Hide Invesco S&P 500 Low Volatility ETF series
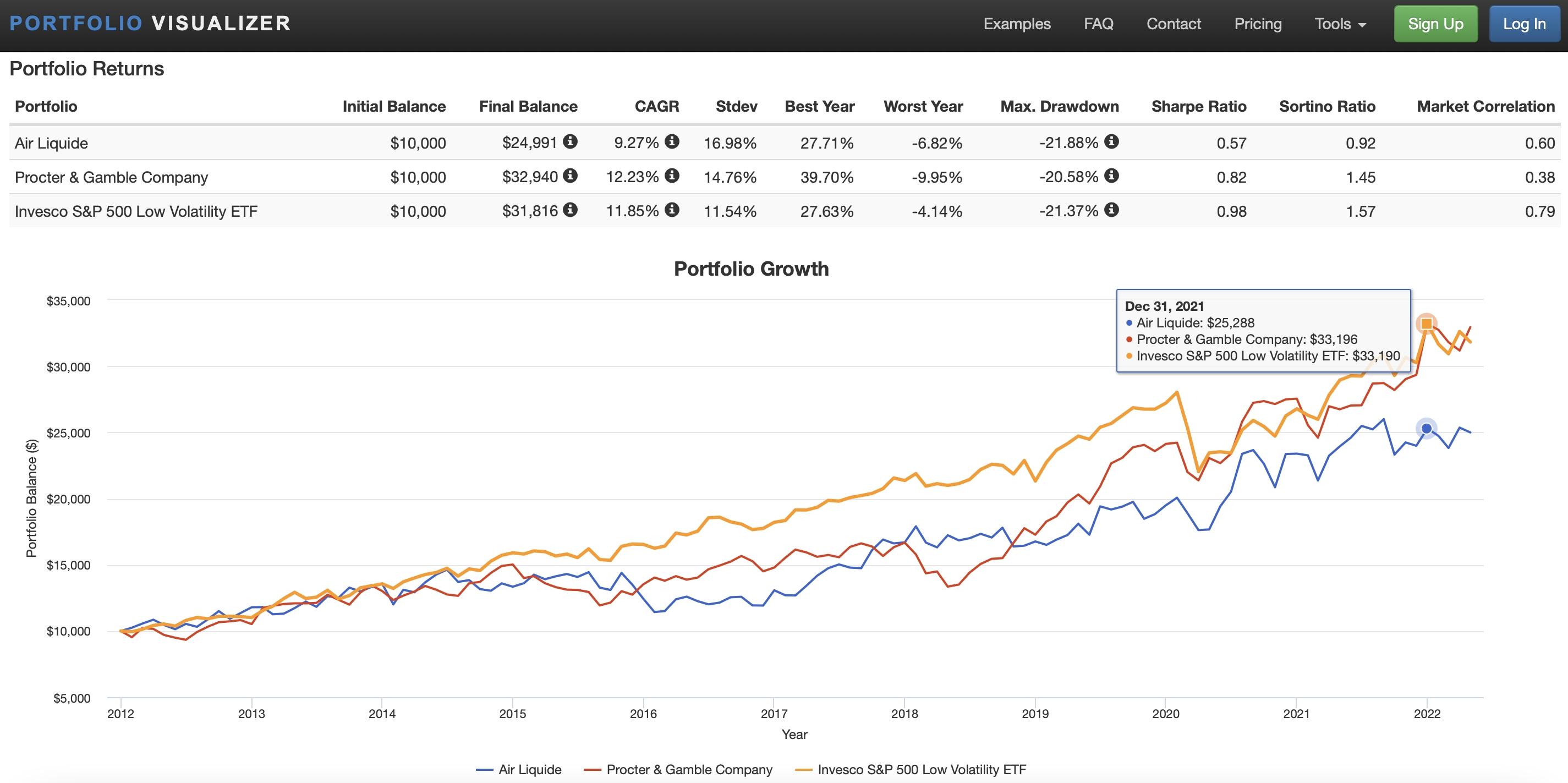Viewport: 1568px width, 783px height. tap(921, 769)
